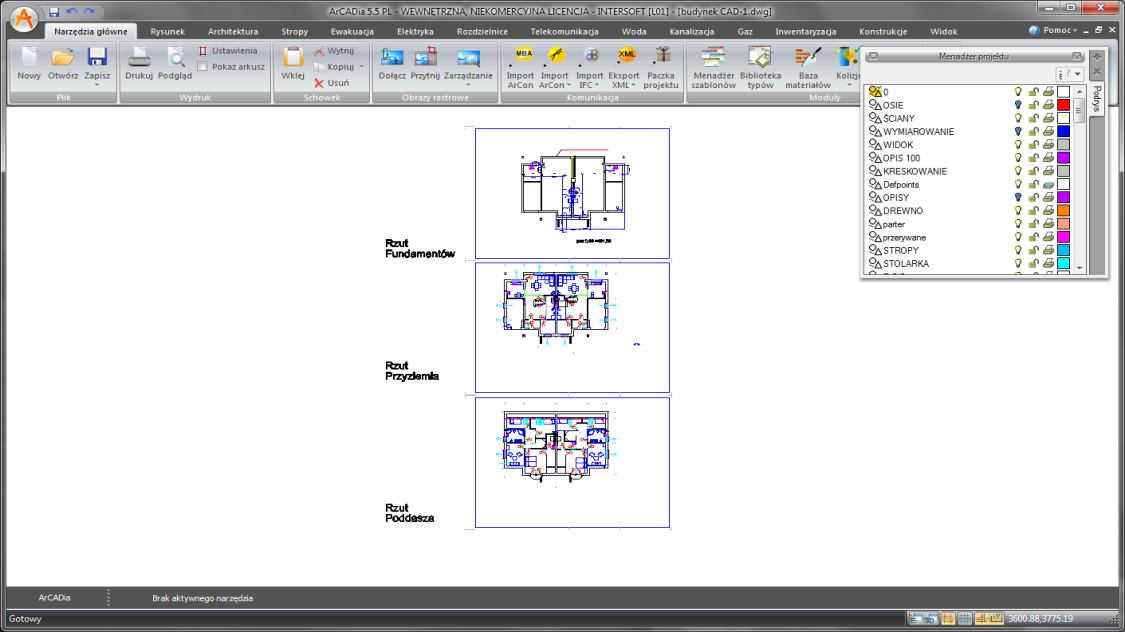The width and height of the screenshot is (1125, 632).
Task: Open the Kopiuj dropdown arrow
Action: pos(362,67)
